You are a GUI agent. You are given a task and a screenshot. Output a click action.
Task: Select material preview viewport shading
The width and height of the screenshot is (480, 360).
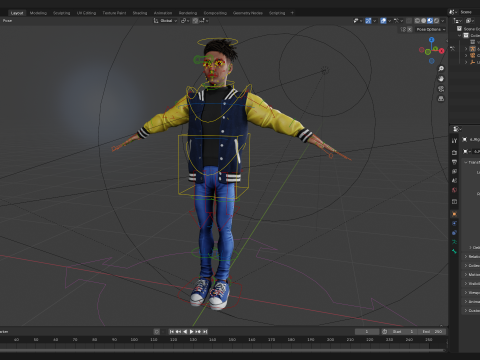click(x=430, y=21)
